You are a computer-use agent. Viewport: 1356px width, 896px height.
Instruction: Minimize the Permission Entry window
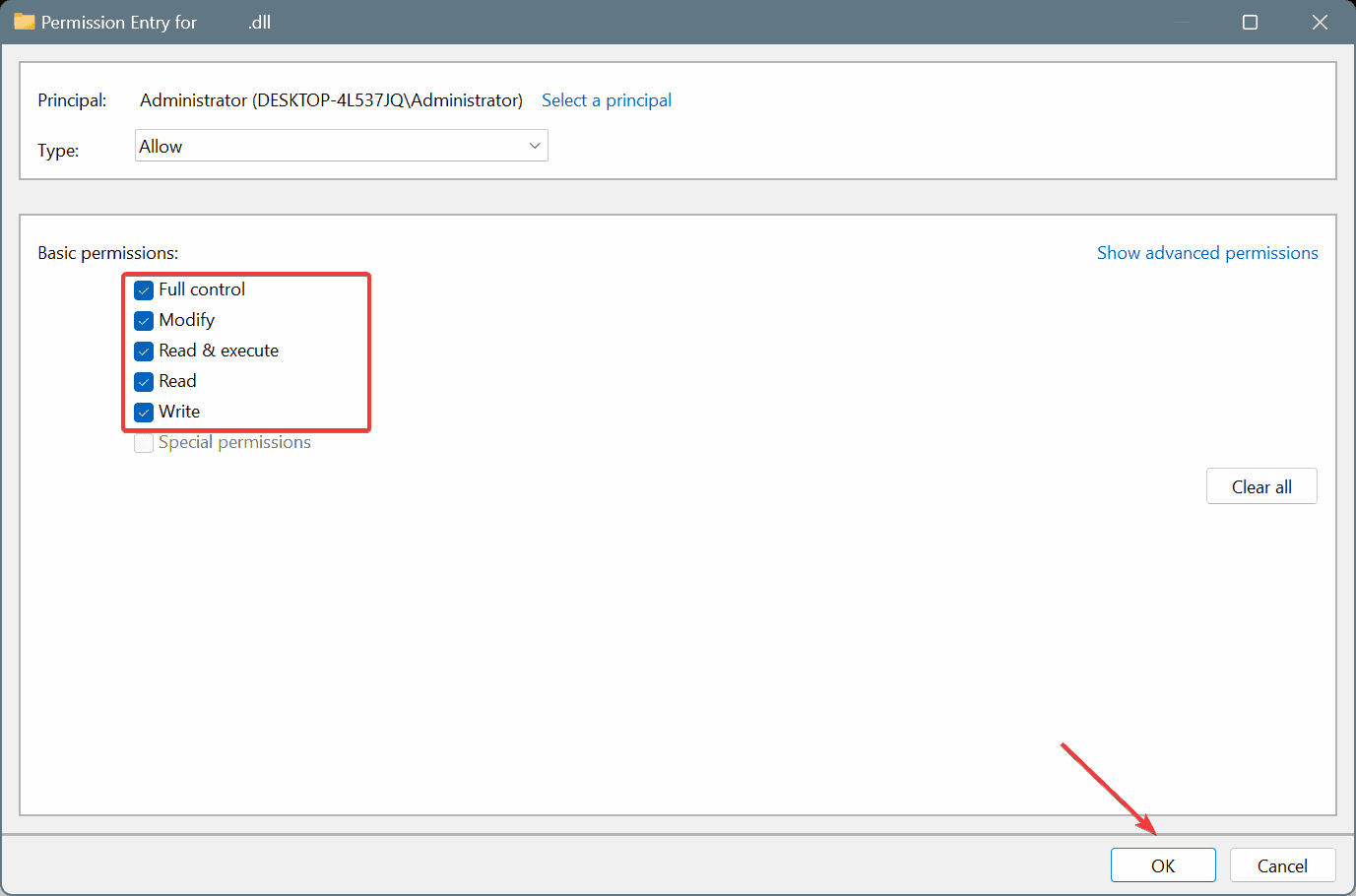point(1181,22)
